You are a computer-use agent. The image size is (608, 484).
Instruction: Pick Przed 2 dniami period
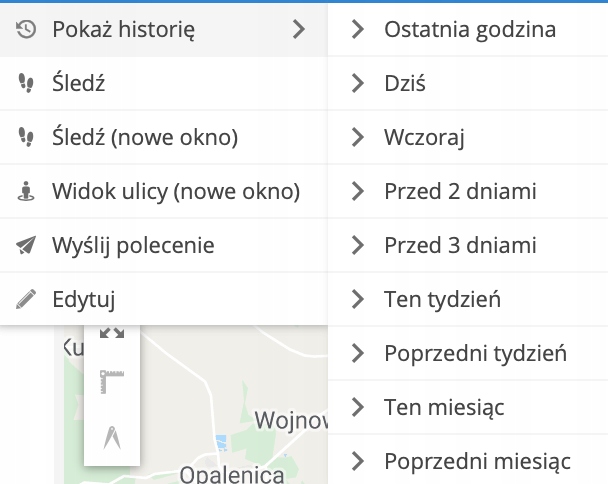coord(468,191)
